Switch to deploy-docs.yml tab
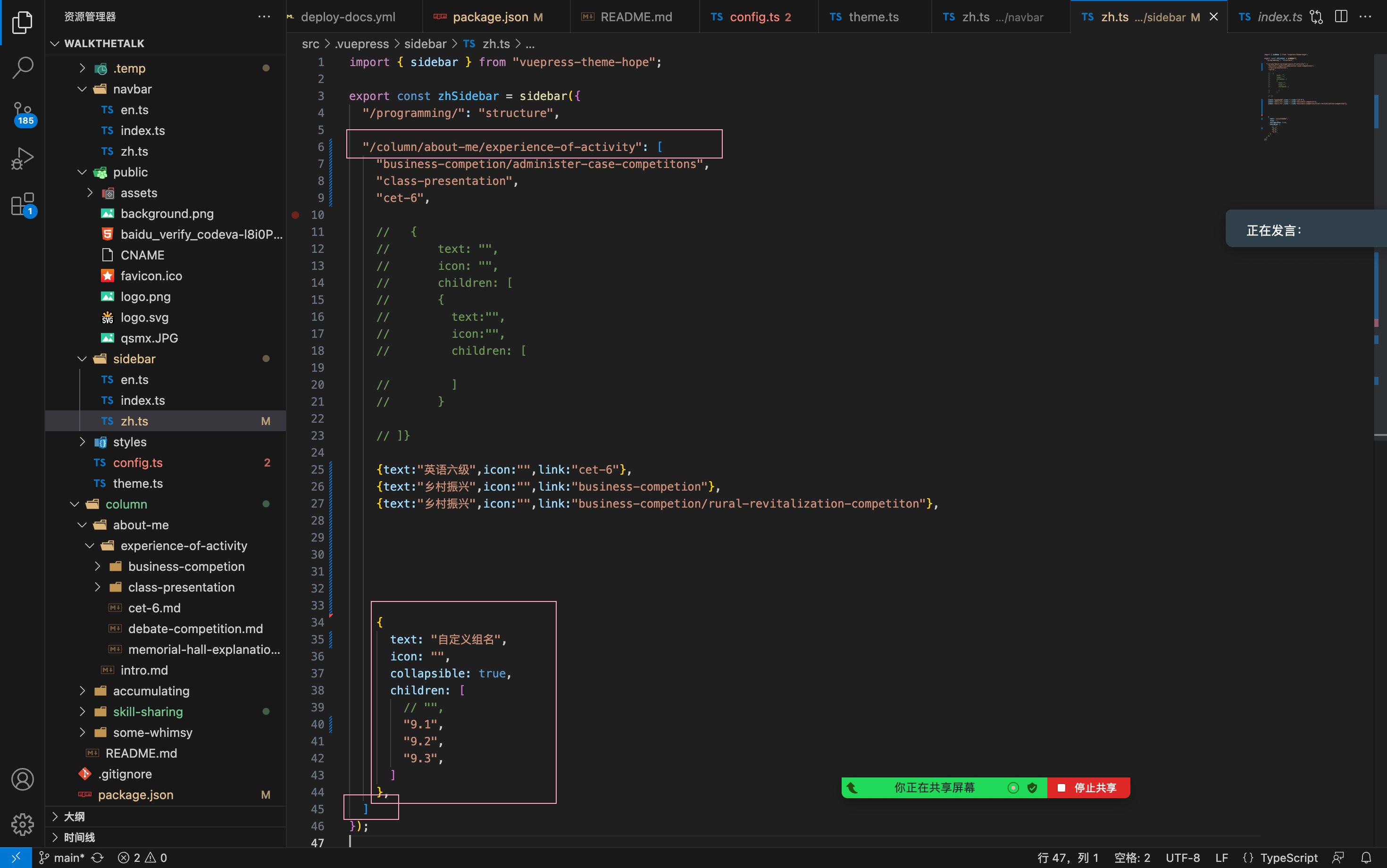The height and width of the screenshot is (868, 1387). point(354,17)
